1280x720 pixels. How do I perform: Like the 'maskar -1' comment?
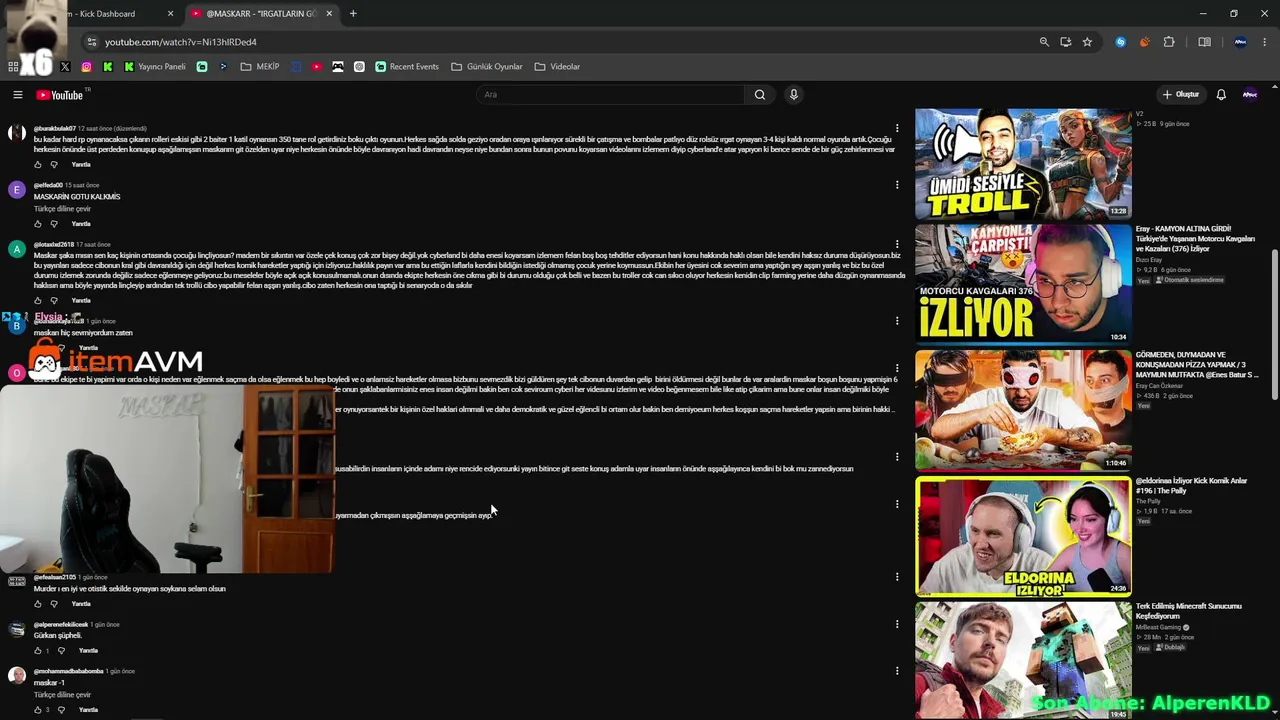[38, 710]
